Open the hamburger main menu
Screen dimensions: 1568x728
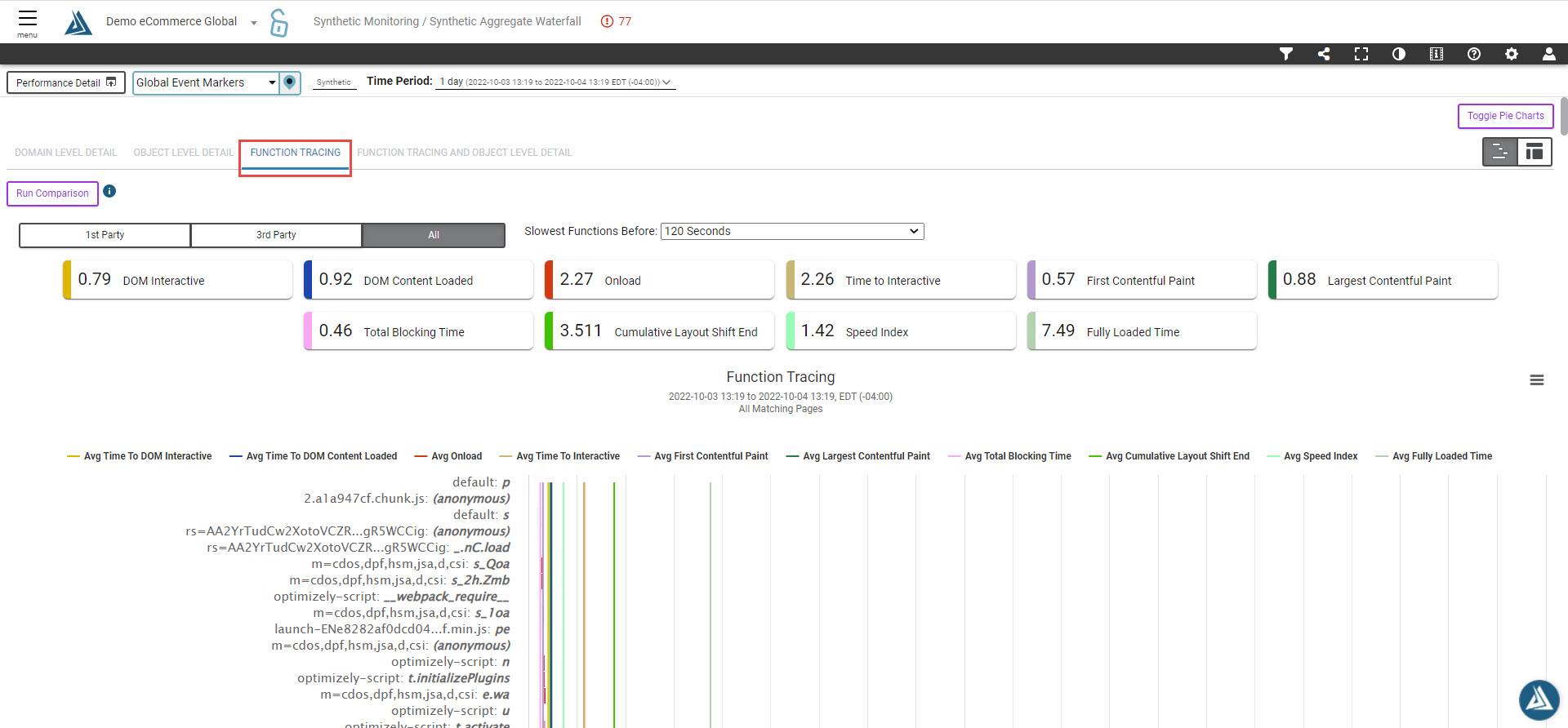28,21
